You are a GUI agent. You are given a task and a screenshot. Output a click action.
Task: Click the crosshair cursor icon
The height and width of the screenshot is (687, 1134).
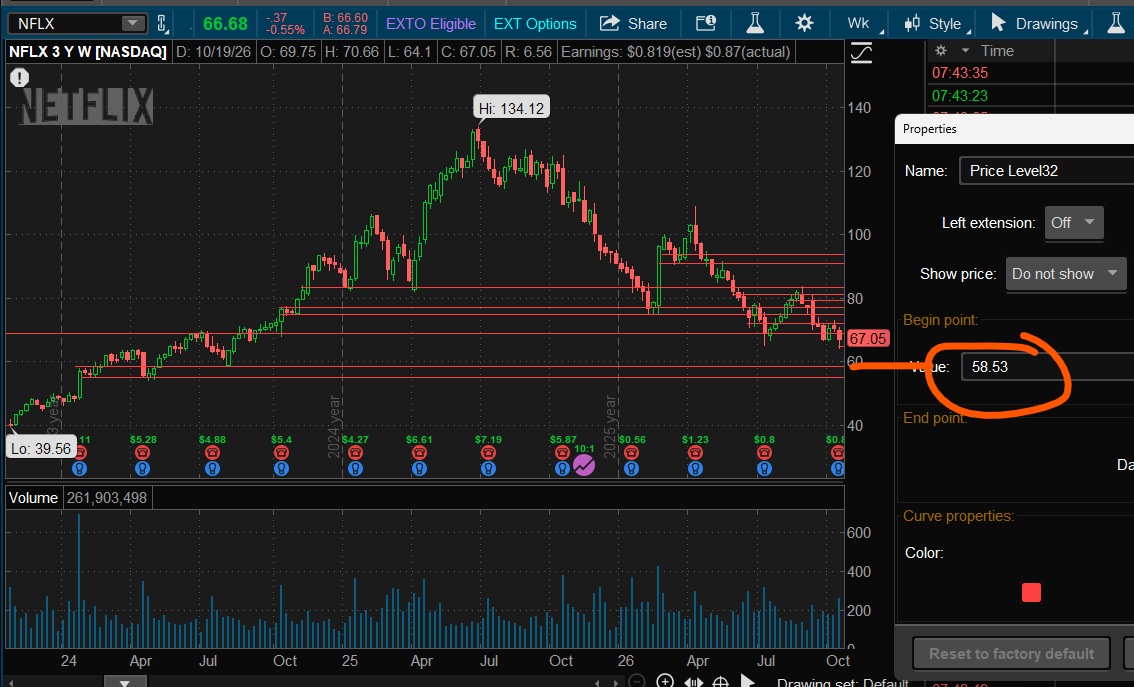point(720,681)
